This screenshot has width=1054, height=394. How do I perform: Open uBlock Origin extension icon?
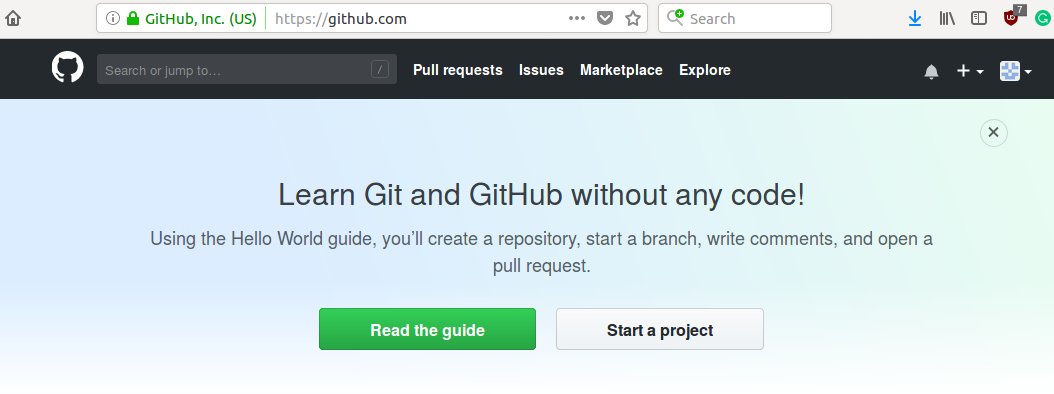click(1010, 18)
